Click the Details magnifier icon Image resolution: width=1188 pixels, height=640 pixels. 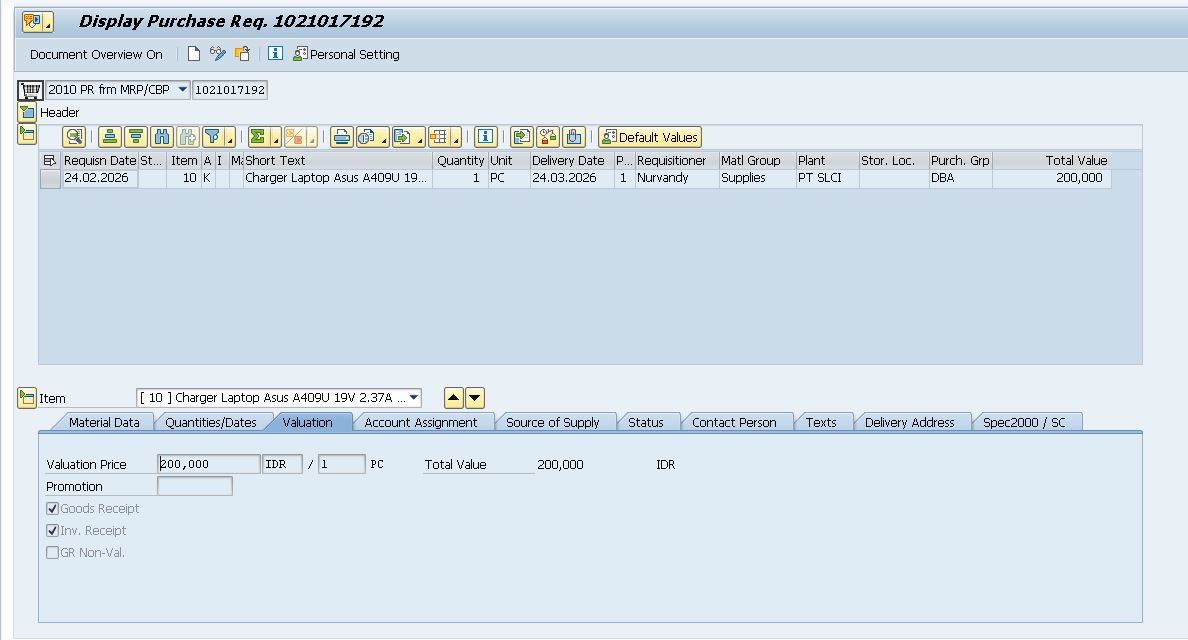coord(74,137)
